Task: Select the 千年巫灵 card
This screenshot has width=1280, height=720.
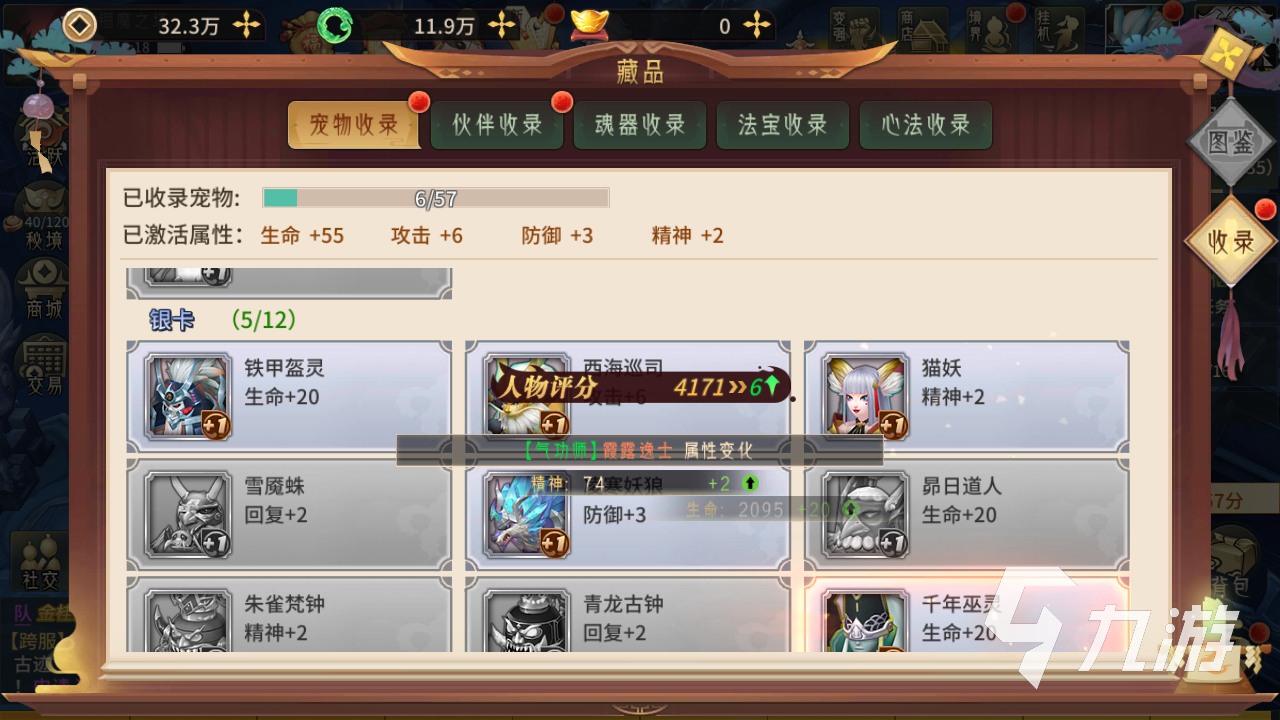Action: [x=966, y=616]
